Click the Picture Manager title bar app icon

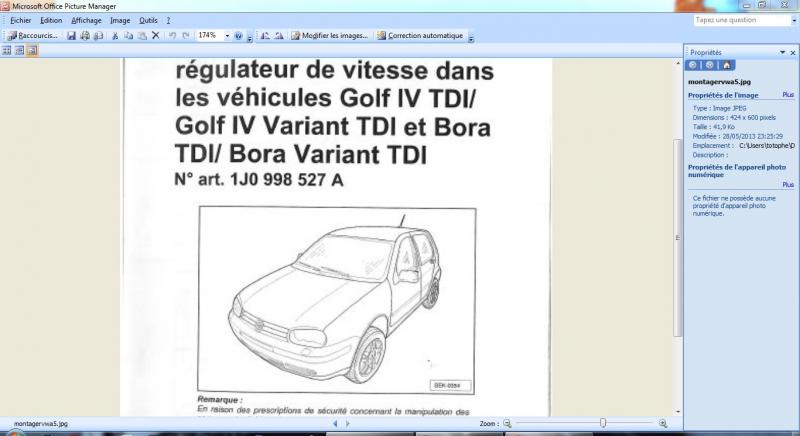tap(5, 6)
